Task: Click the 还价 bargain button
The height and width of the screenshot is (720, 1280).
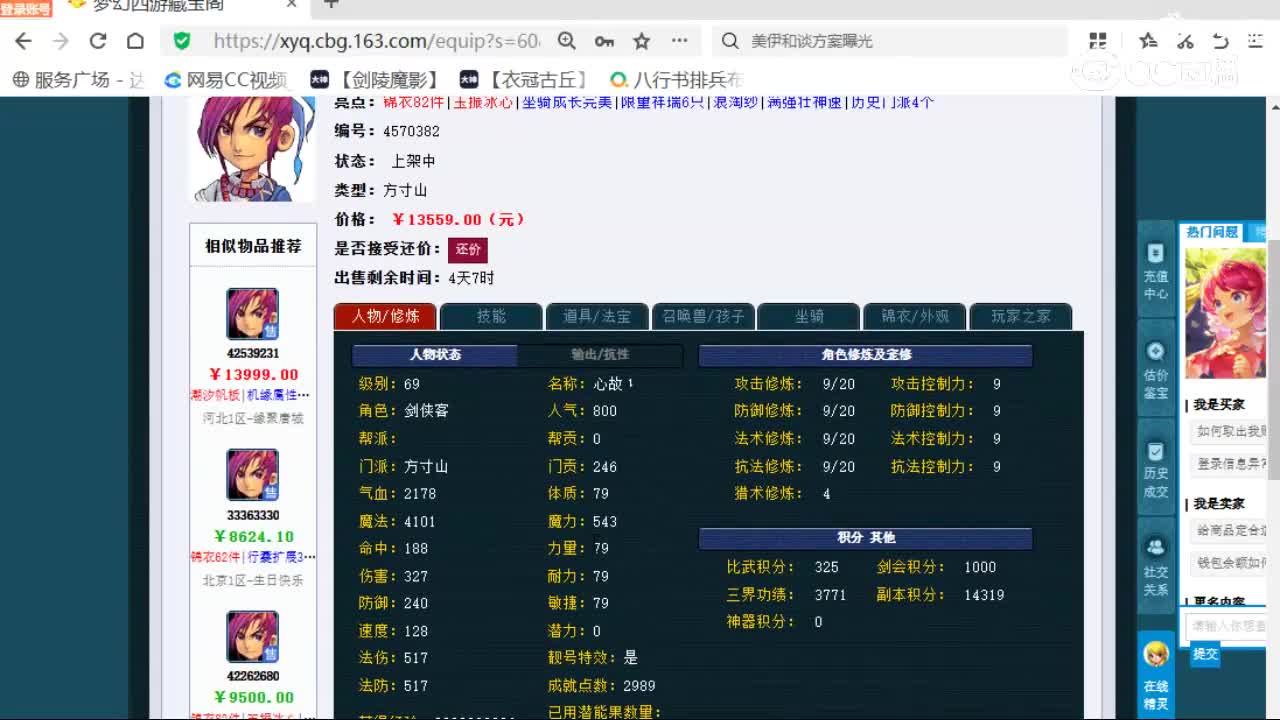Action: click(468, 250)
